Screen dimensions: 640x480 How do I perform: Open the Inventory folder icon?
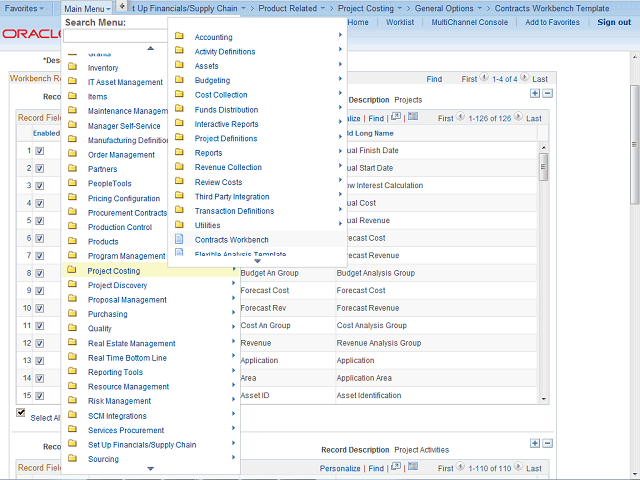click(72, 67)
